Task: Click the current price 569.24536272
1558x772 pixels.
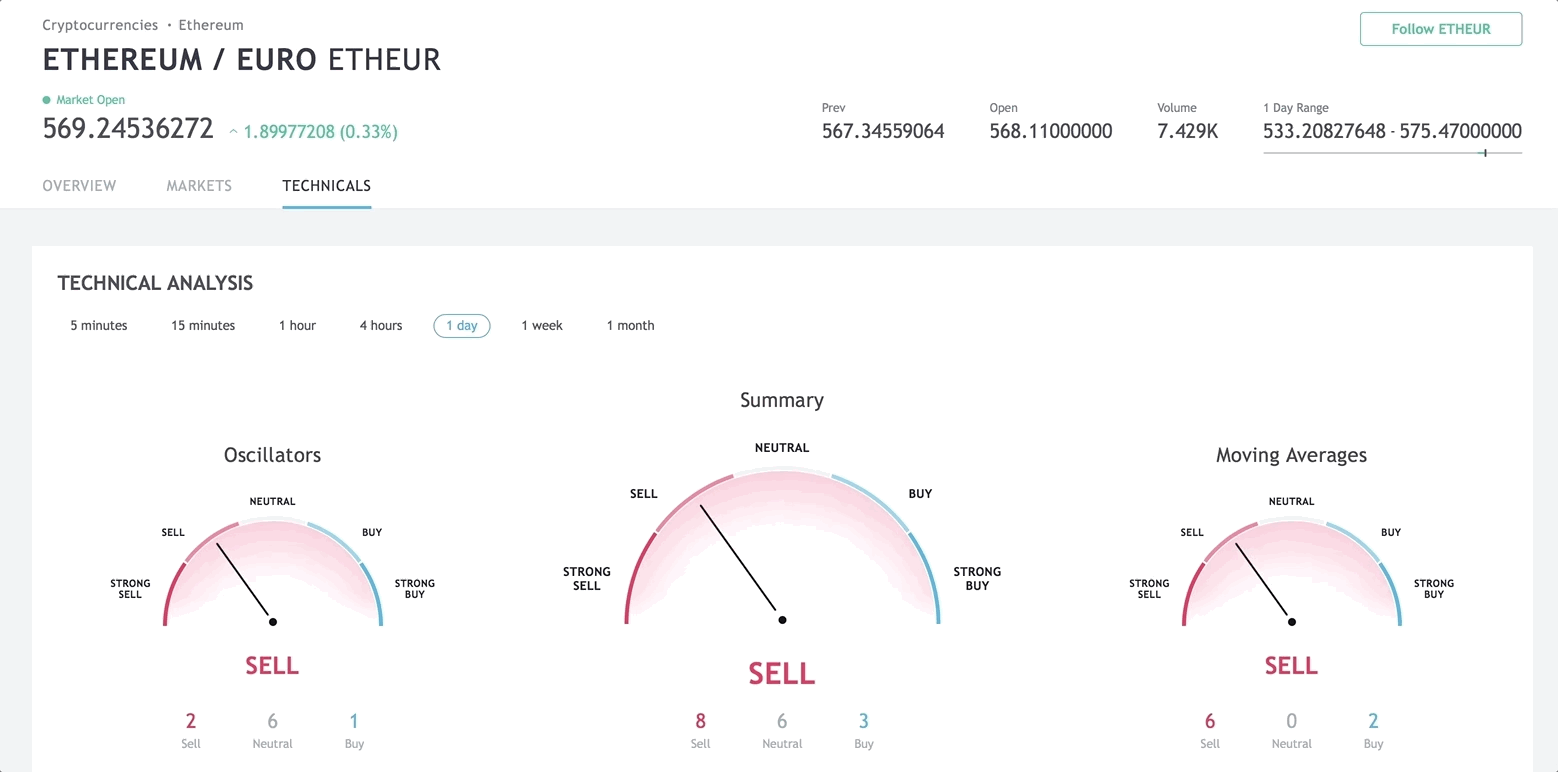Action: pyautogui.click(x=128, y=129)
